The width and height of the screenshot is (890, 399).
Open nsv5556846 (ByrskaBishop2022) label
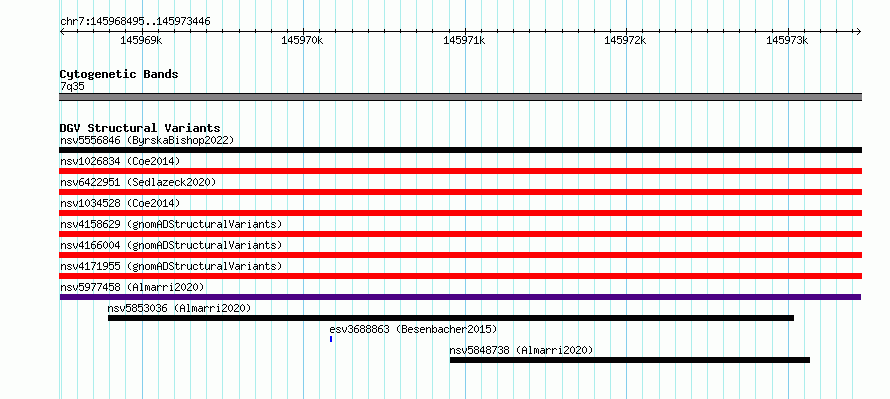coord(147,140)
